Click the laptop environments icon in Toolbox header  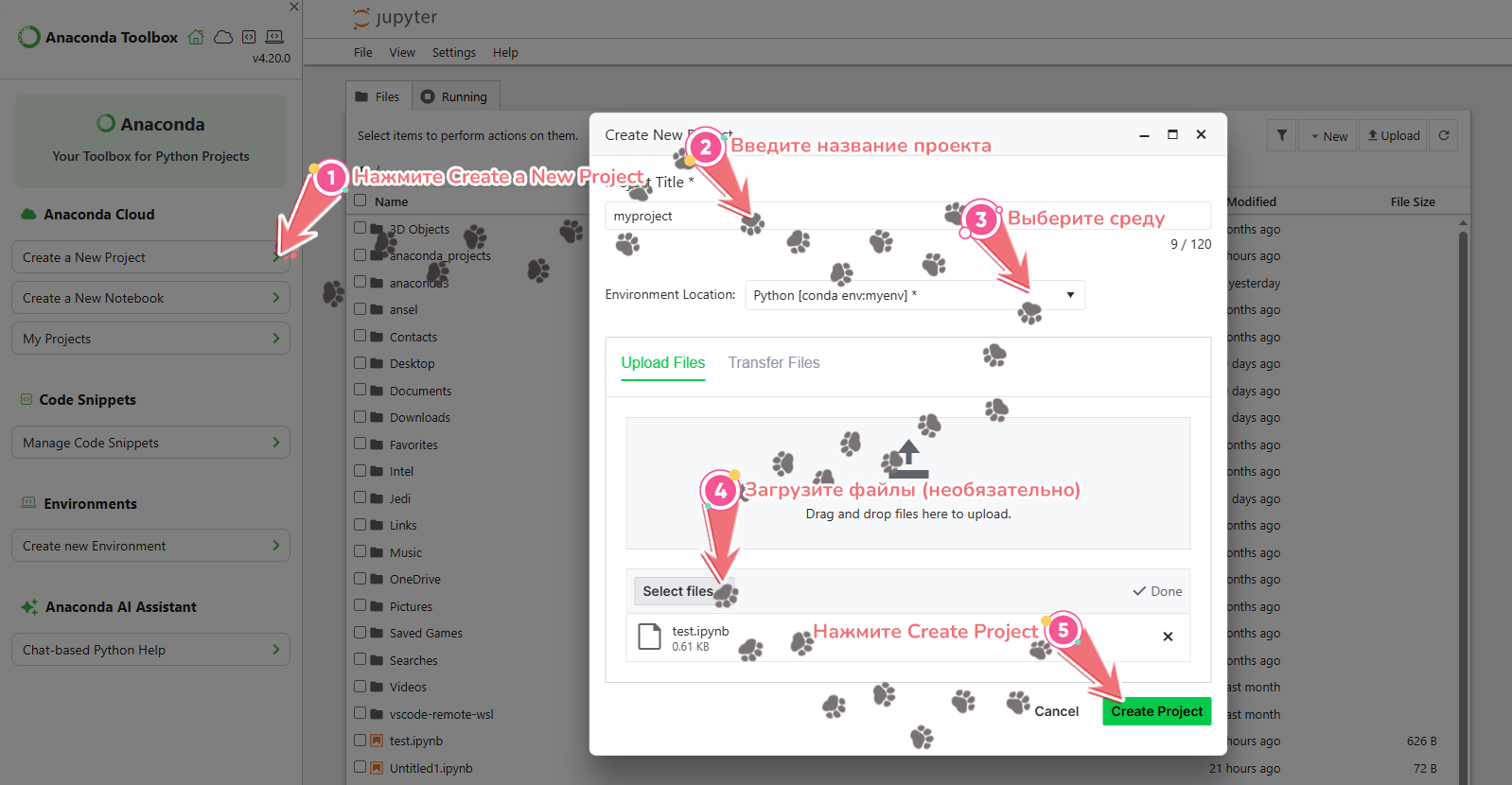[x=274, y=37]
